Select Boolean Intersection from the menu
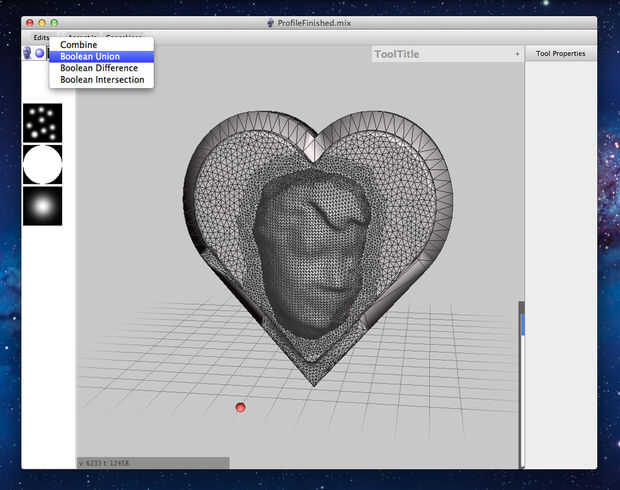This screenshot has height=490, width=620. point(101,80)
